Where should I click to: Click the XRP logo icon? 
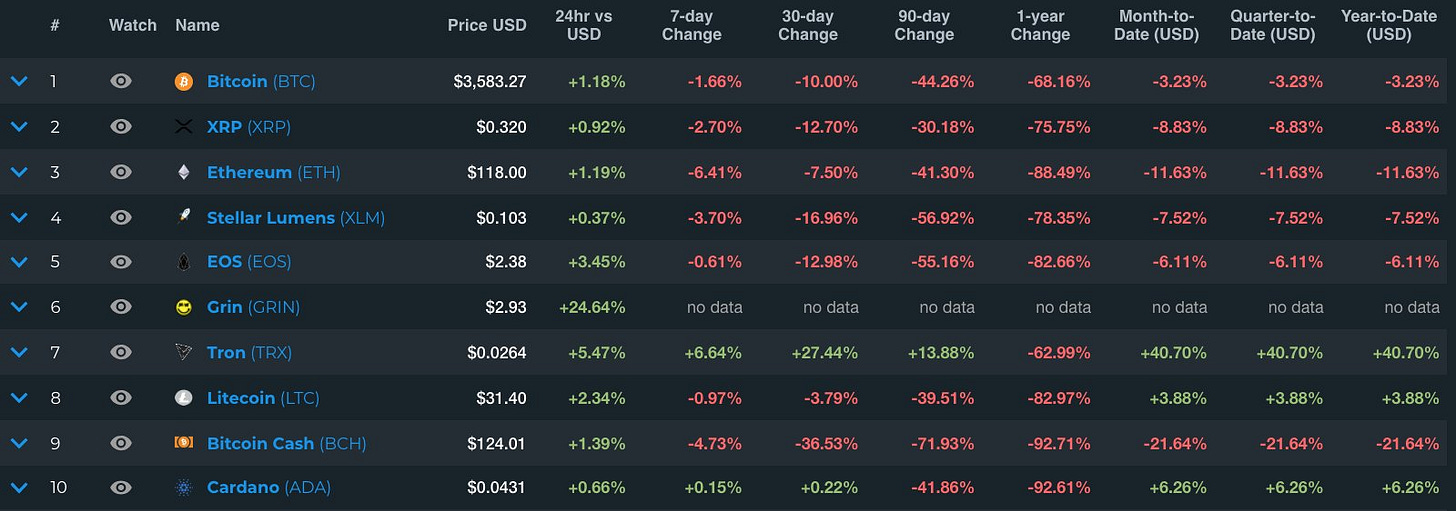183,127
